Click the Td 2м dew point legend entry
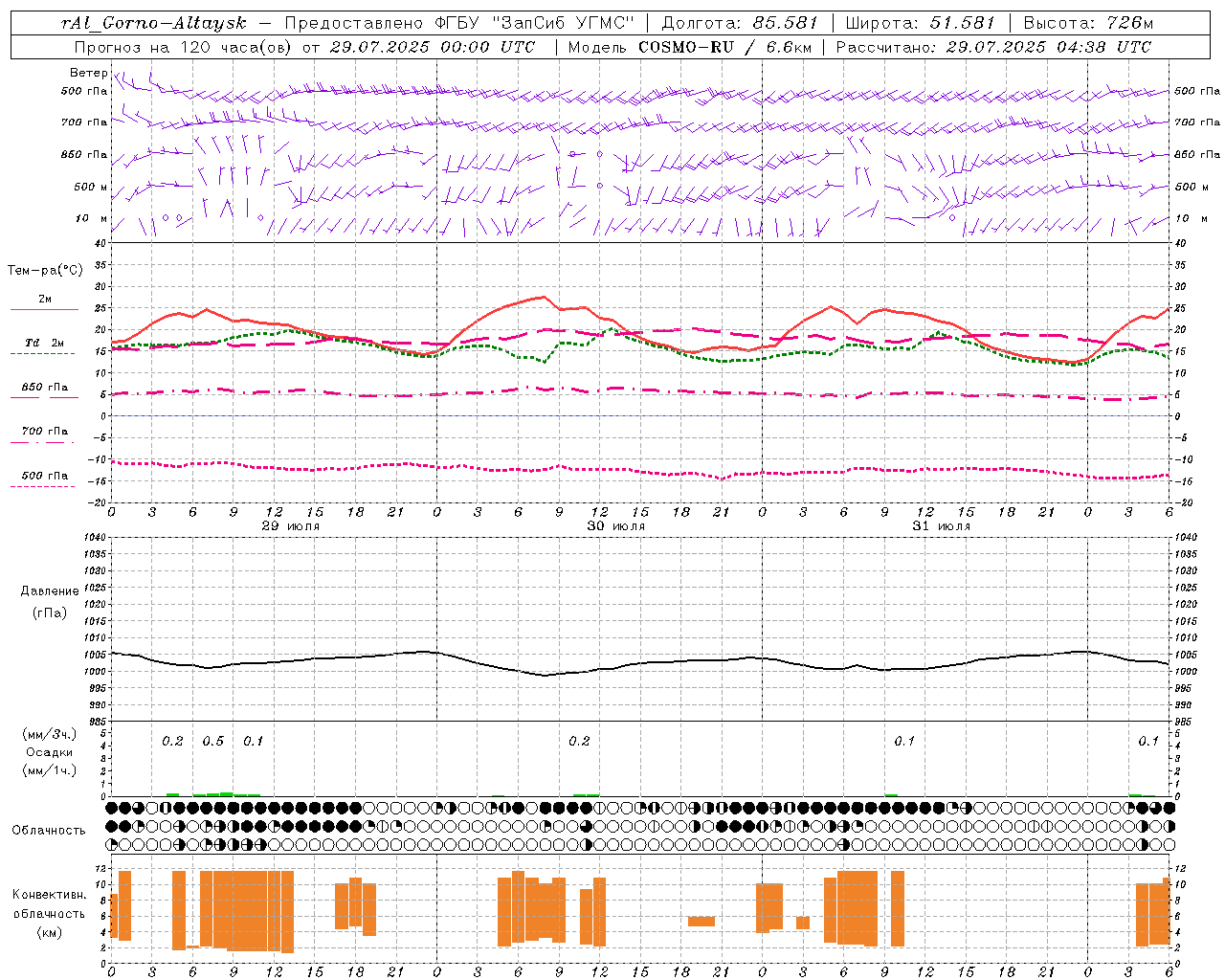This screenshot has width=1225, height=980. coord(44,343)
